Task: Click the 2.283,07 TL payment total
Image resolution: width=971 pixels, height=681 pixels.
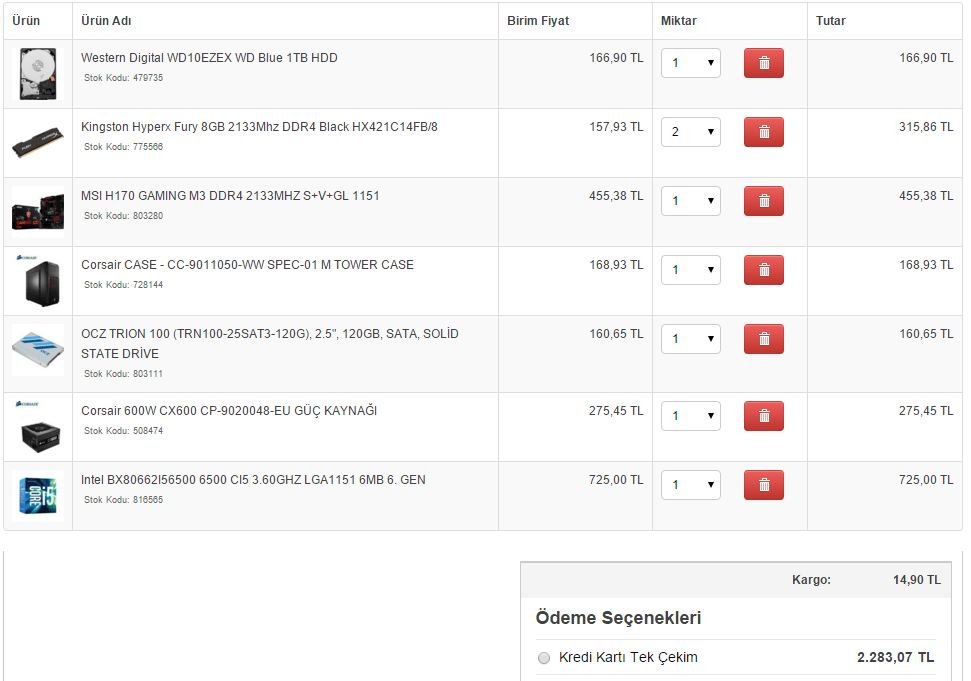Action: coord(895,657)
